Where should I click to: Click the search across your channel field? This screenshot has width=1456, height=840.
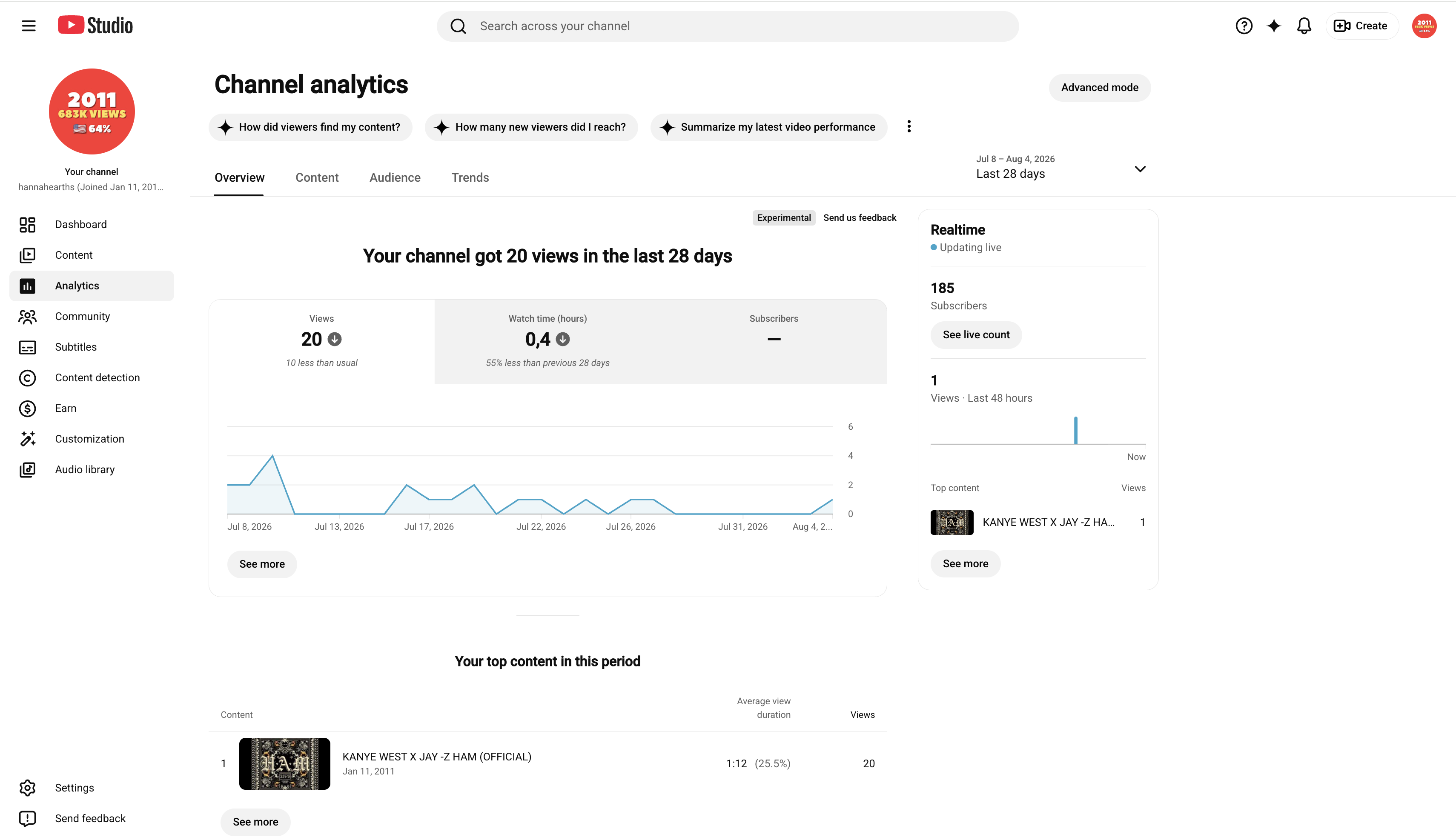pyautogui.click(x=727, y=26)
